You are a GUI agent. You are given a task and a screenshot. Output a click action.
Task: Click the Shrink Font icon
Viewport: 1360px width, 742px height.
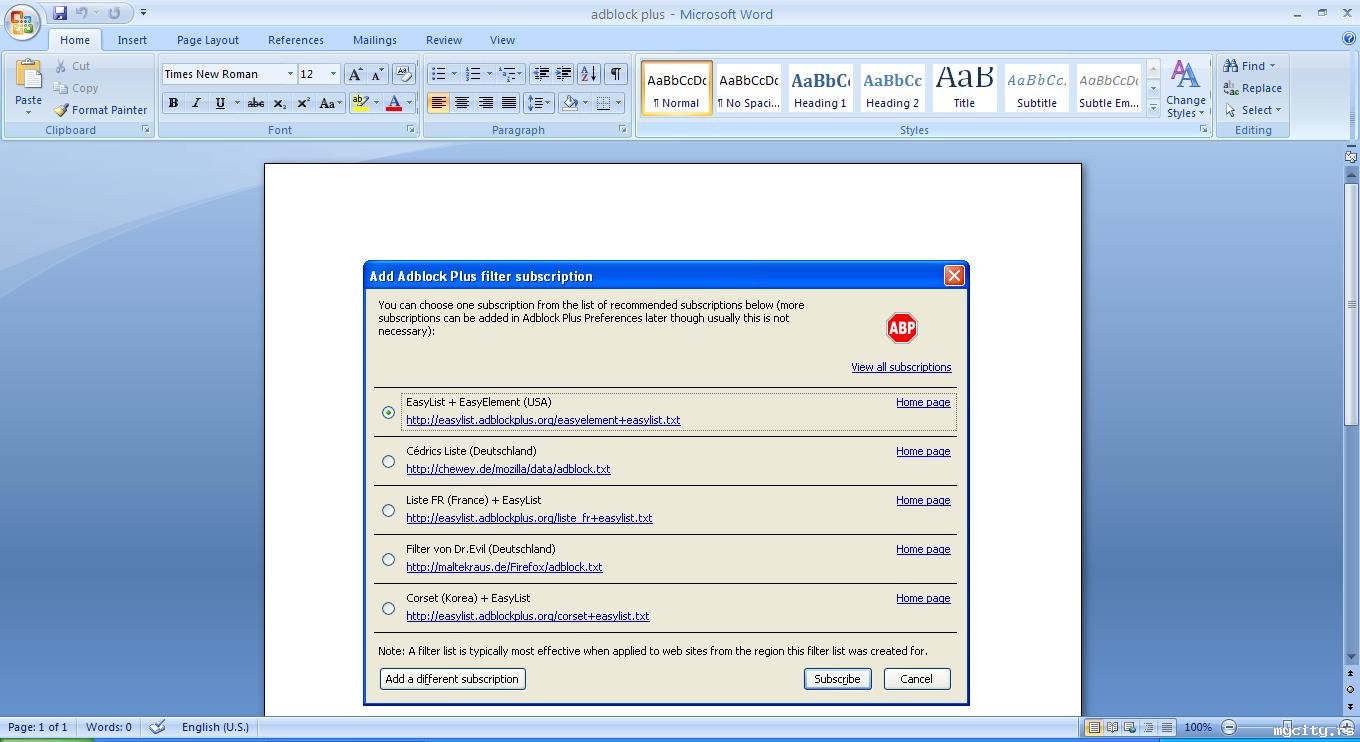pyautogui.click(x=377, y=74)
